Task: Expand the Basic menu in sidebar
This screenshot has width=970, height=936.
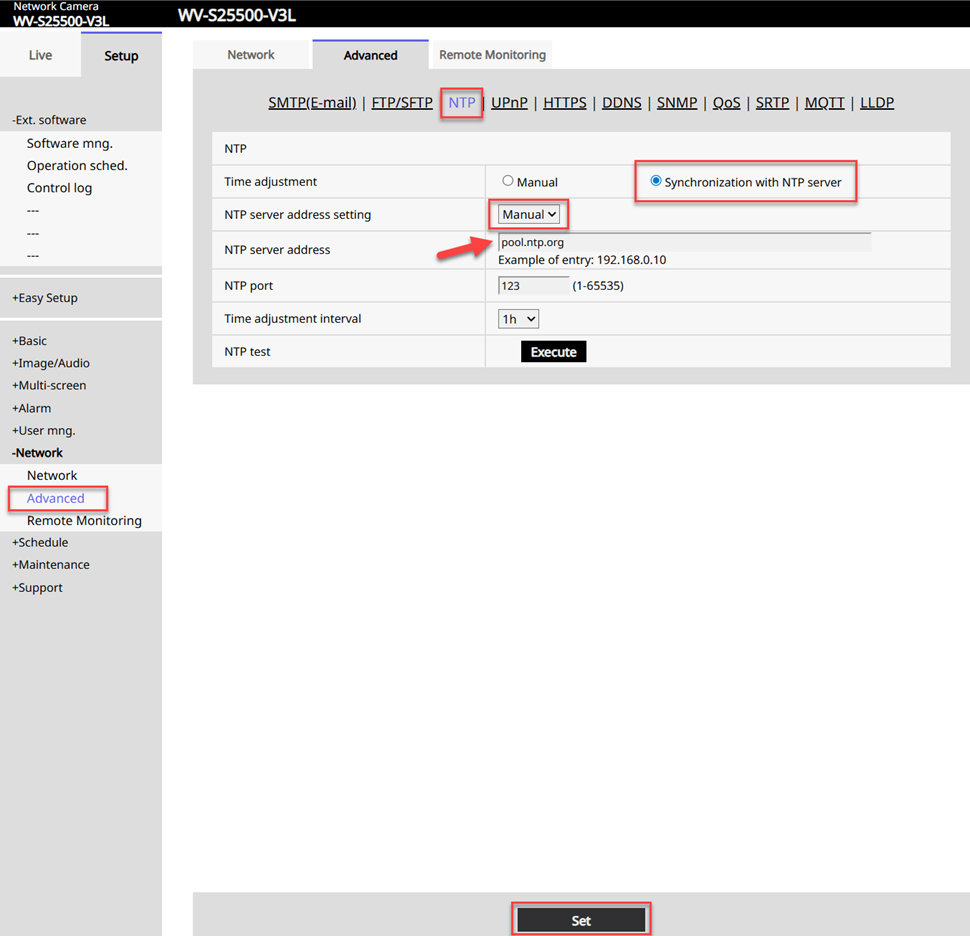Action: pyautogui.click(x=30, y=341)
